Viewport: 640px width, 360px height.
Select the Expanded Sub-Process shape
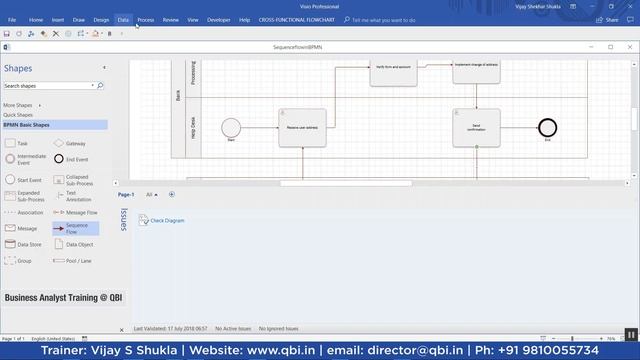pyautogui.click(x=24, y=196)
